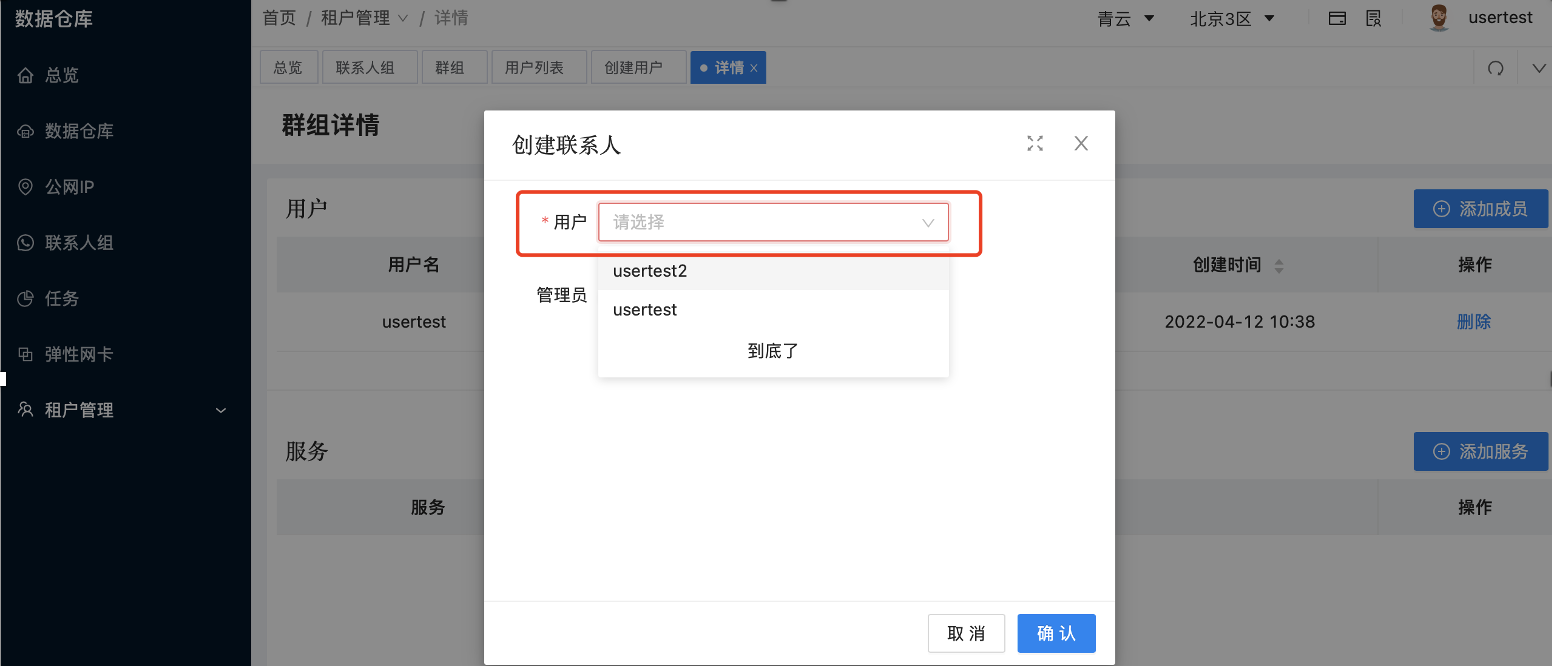Switch to the 用户列表 tab

(x=538, y=67)
